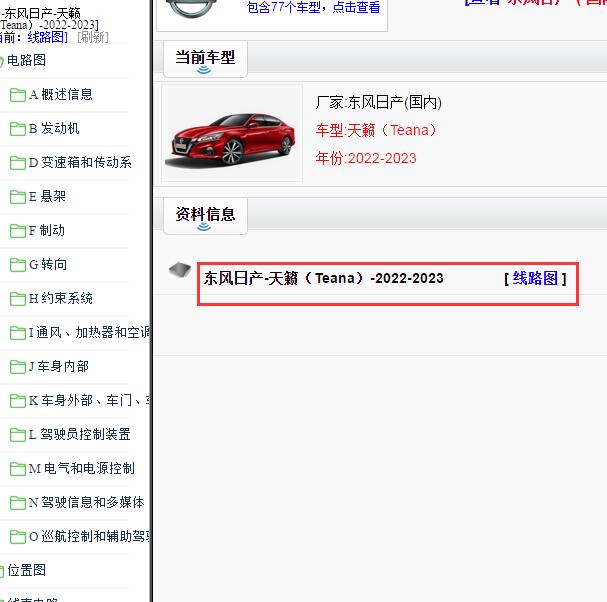Click gray book icon beside 东风日产-天籁 entry
The image size is (607, 602).
[x=180, y=269]
